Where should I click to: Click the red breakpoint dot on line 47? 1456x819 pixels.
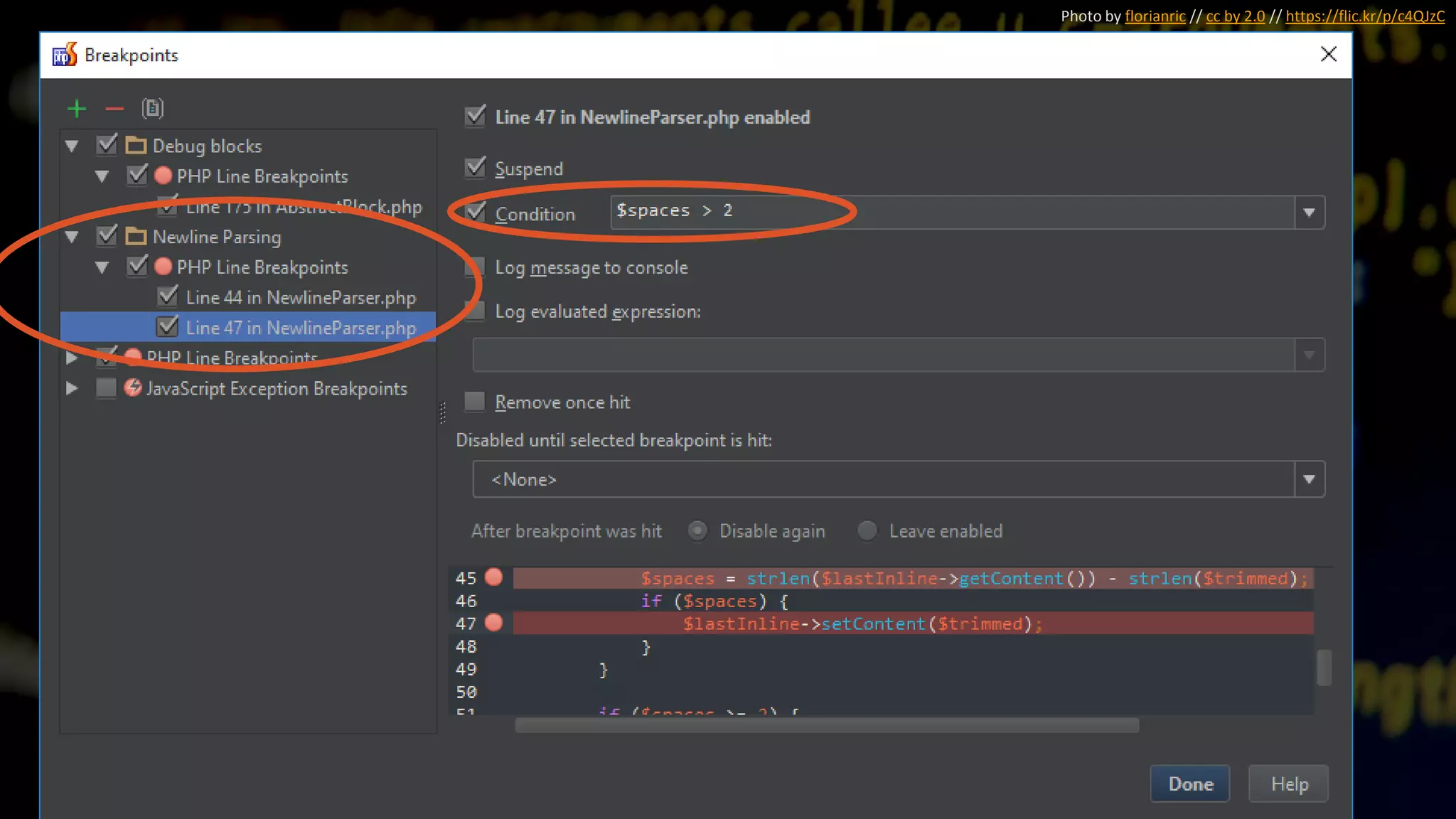point(493,623)
